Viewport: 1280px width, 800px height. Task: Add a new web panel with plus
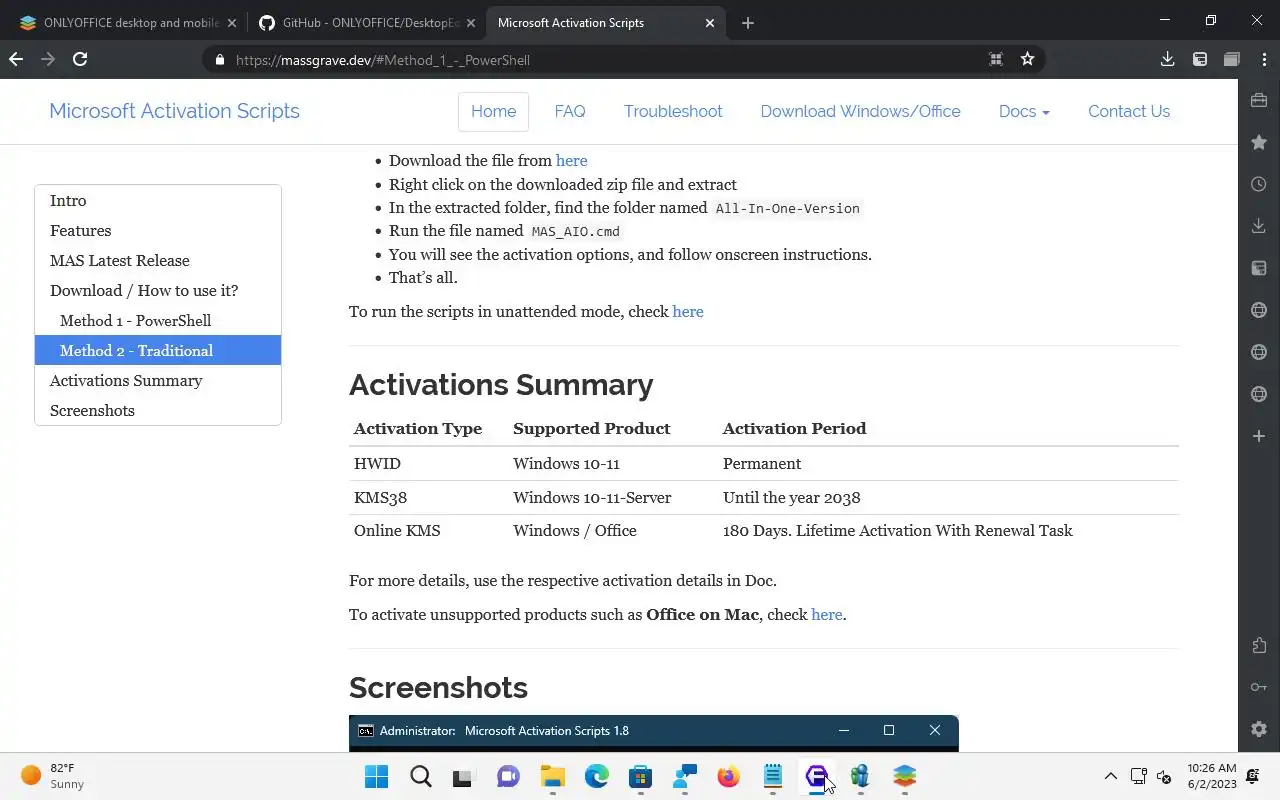coord(1259,436)
